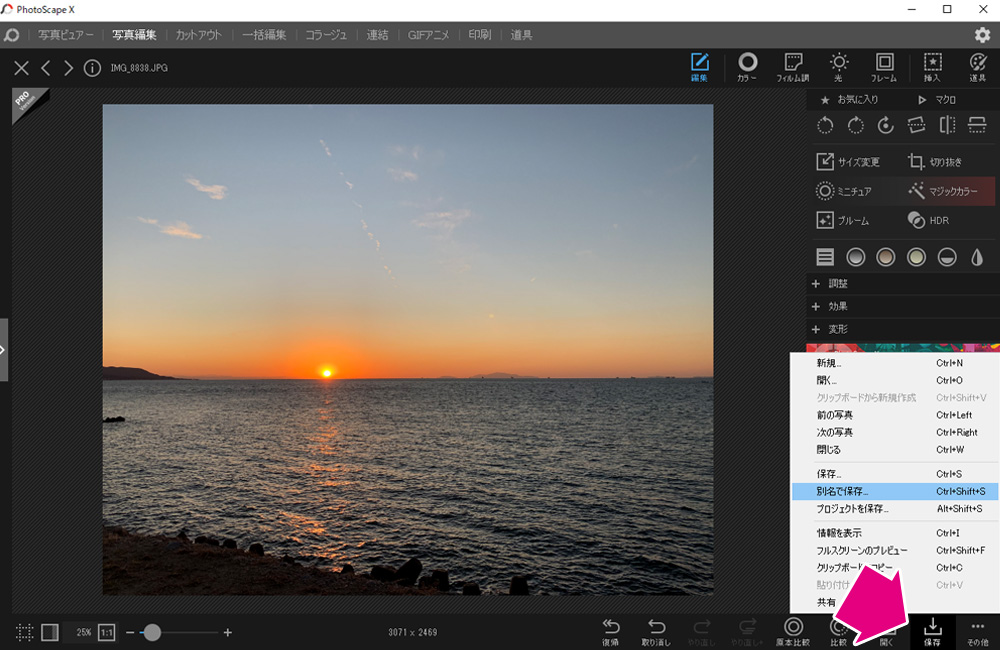Toggle the 原本比較 original compare button

[x=793, y=632]
